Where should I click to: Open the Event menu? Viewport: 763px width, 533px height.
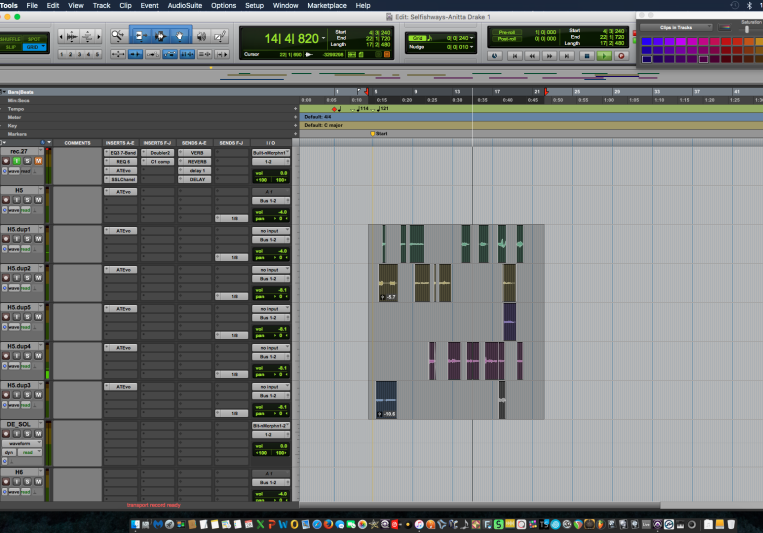(149, 5)
